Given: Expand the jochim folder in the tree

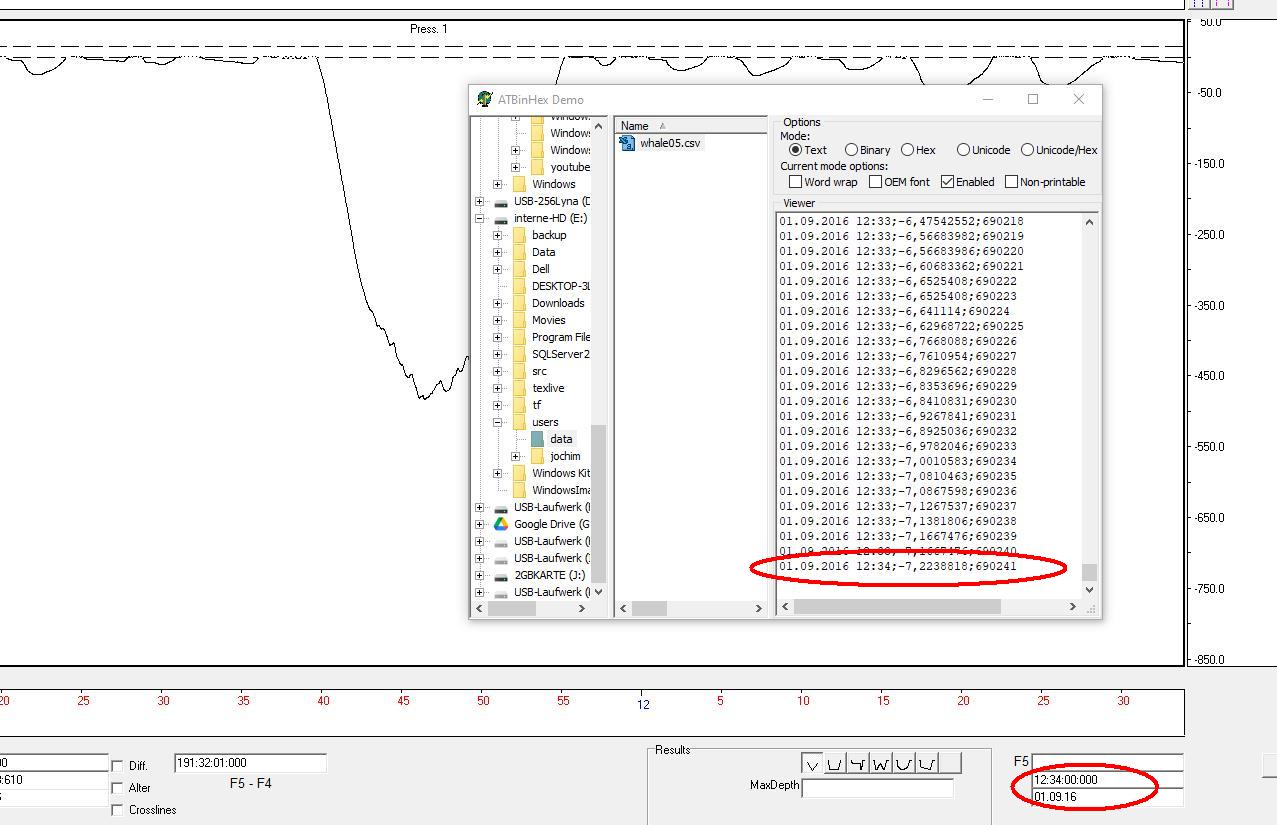Looking at the screenshot, I should [516, 456].
